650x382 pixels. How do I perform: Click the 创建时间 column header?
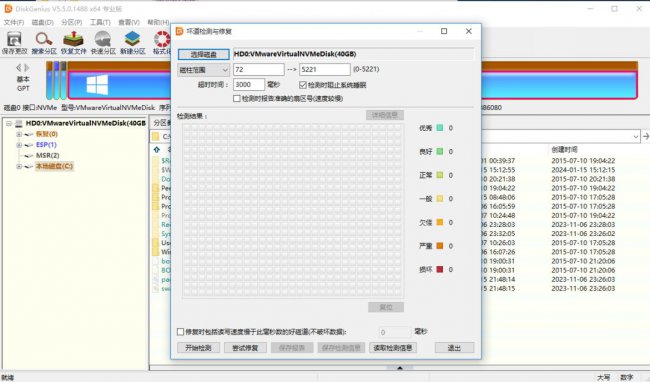coord(565,149)
